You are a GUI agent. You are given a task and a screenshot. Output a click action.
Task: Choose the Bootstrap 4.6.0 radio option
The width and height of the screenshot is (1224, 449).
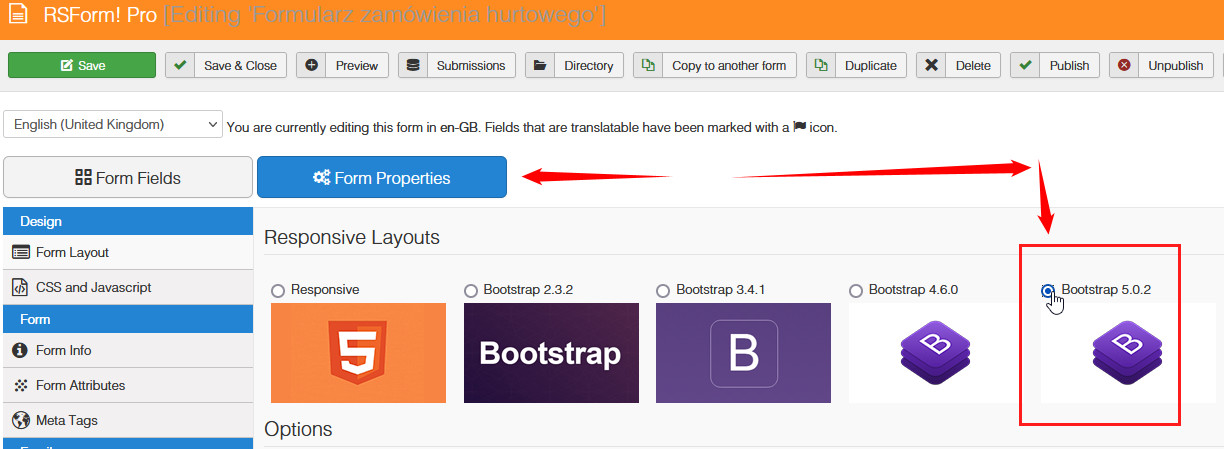(856, 290)
